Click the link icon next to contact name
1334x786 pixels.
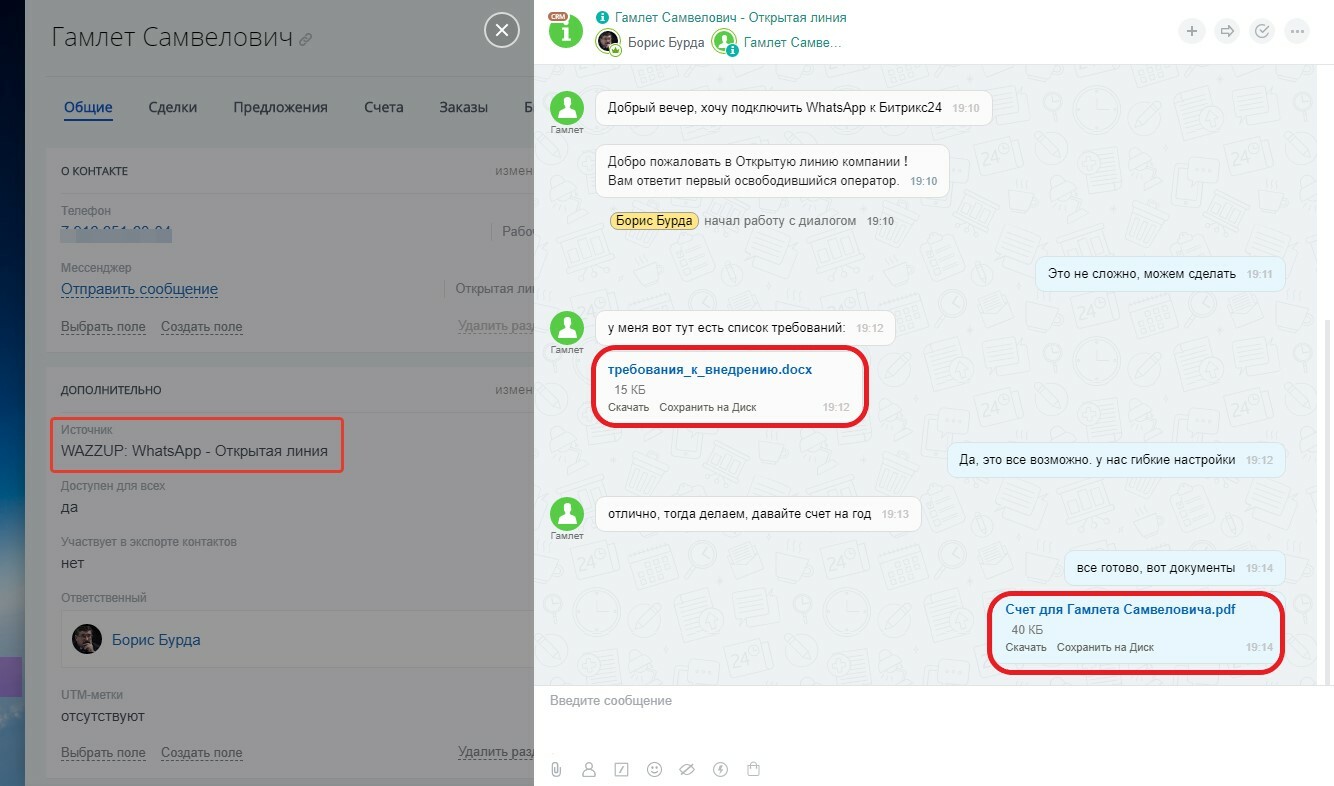pyautogui.click(x=306, y=40)
